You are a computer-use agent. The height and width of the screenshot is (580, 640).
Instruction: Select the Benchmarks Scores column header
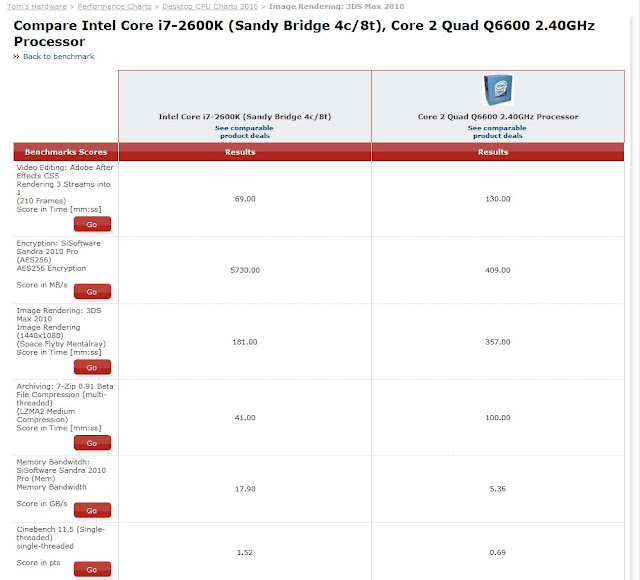click(66, 152)
